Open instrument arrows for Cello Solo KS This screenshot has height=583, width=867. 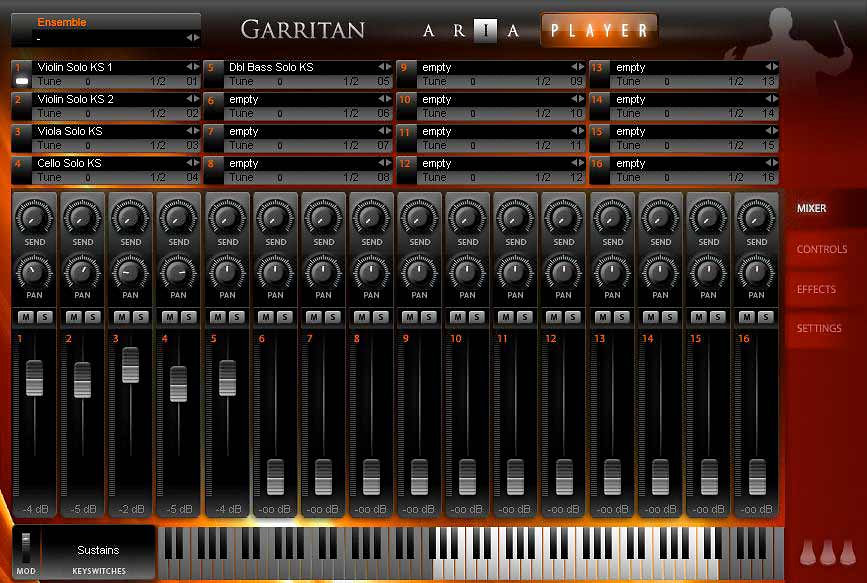(192, 163)
